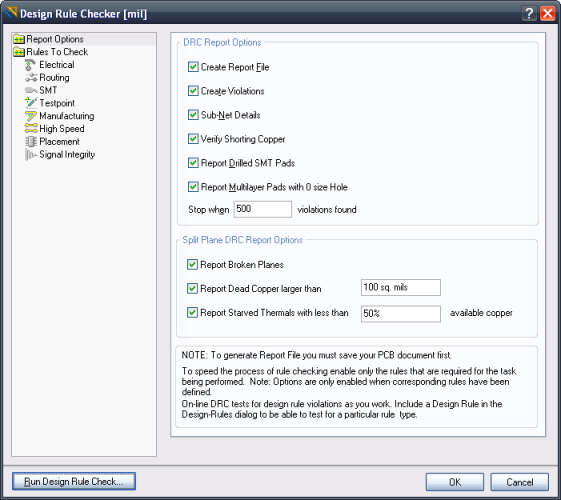This screenshot has width=561, height=500.
Task: Disable Verify Shorting Copper
Action: tap(193, 139)
